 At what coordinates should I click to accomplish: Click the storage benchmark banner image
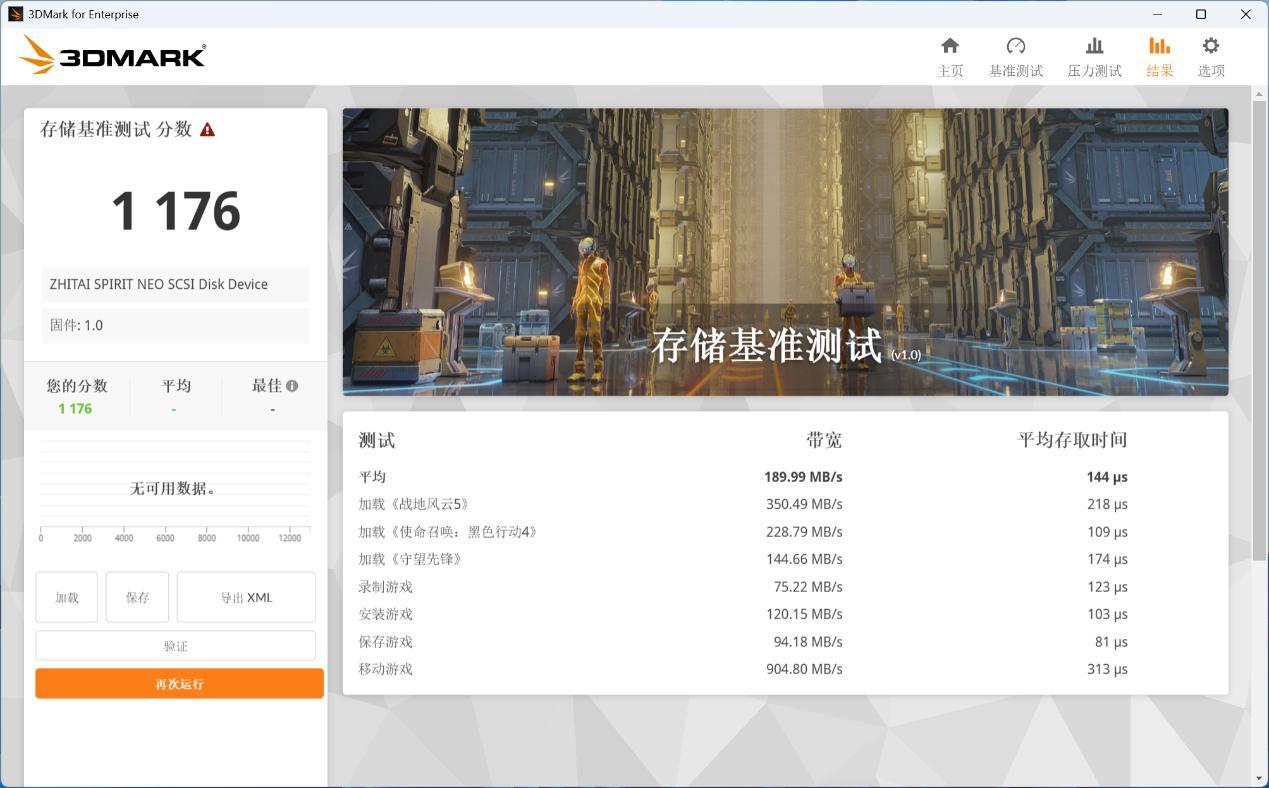(785, 251)
